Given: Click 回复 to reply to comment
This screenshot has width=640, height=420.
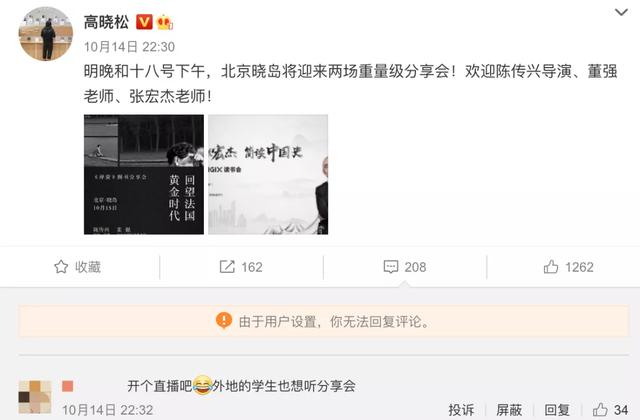Looking at the screenshot, I should pyautogui.click(x=557, y=410).
